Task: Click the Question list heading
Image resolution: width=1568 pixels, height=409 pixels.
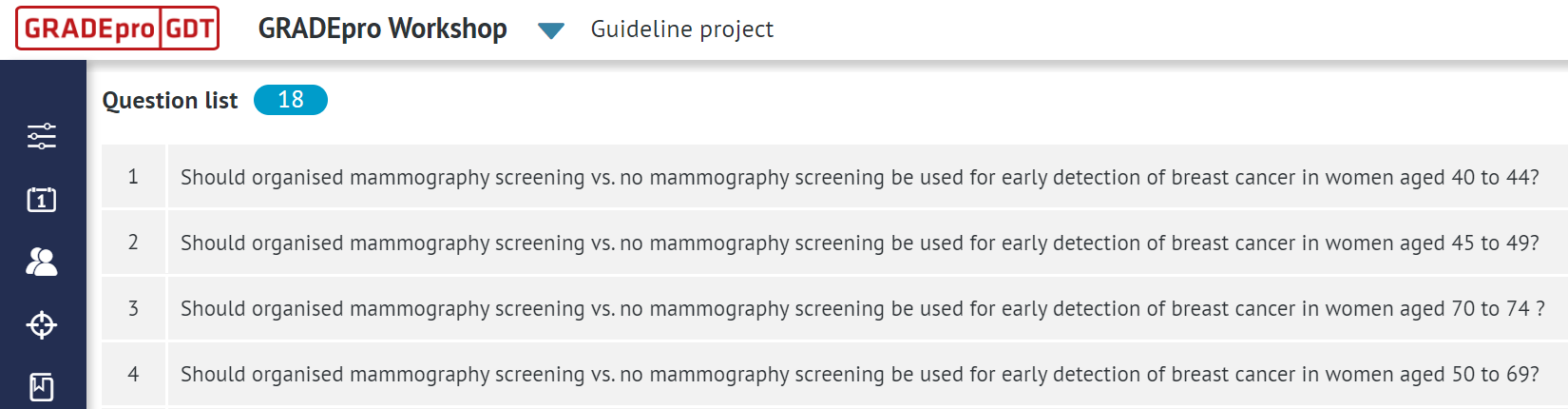Action: (x=170, y=100)
